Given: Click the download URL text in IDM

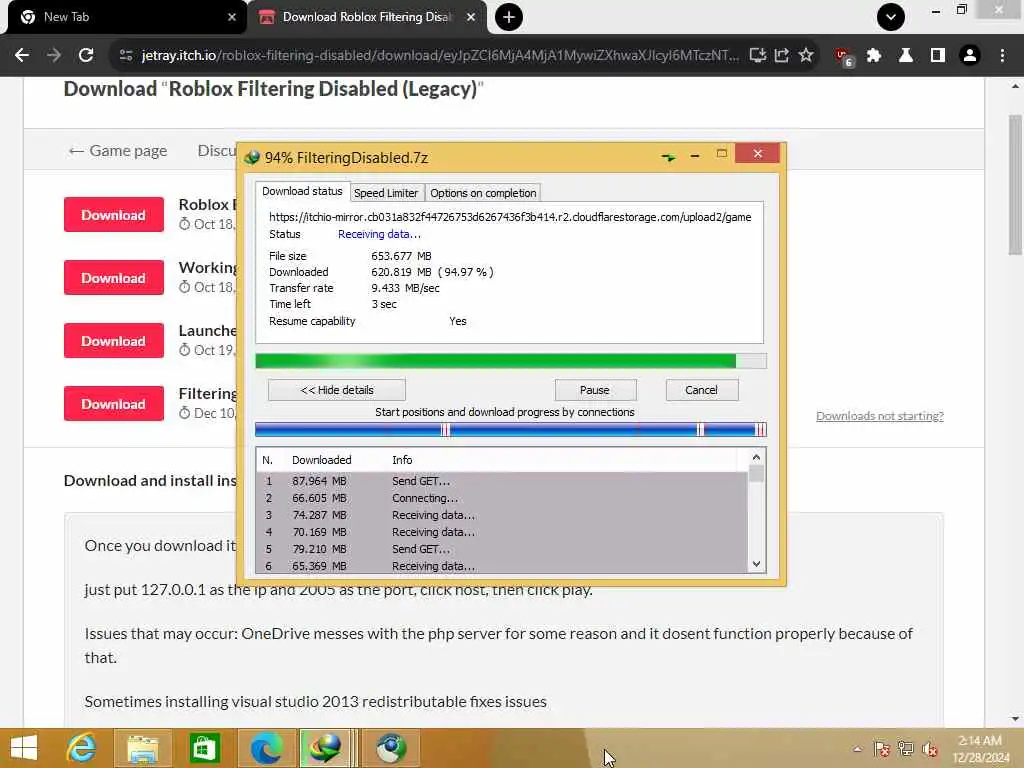Looking at the screenshot, I should 510,217.
